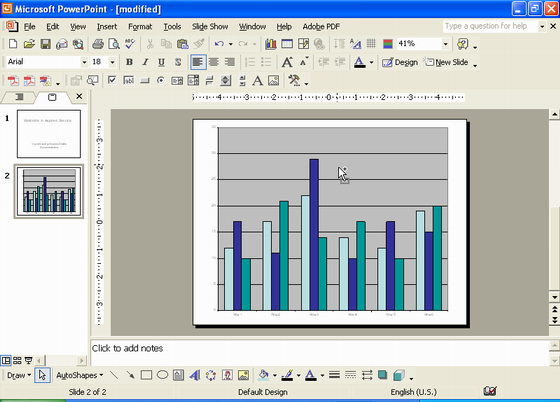Viewport: 560px width, 402px height.
Task: Click the New Slide button
Action: [x=446, y=62]
